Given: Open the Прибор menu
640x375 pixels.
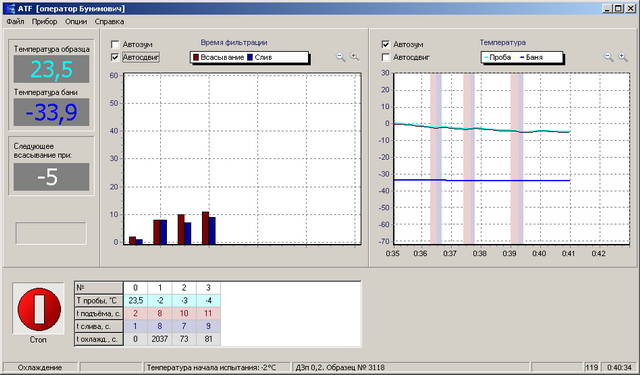Looking at the screenshot, I should click(x=44, y=22).
